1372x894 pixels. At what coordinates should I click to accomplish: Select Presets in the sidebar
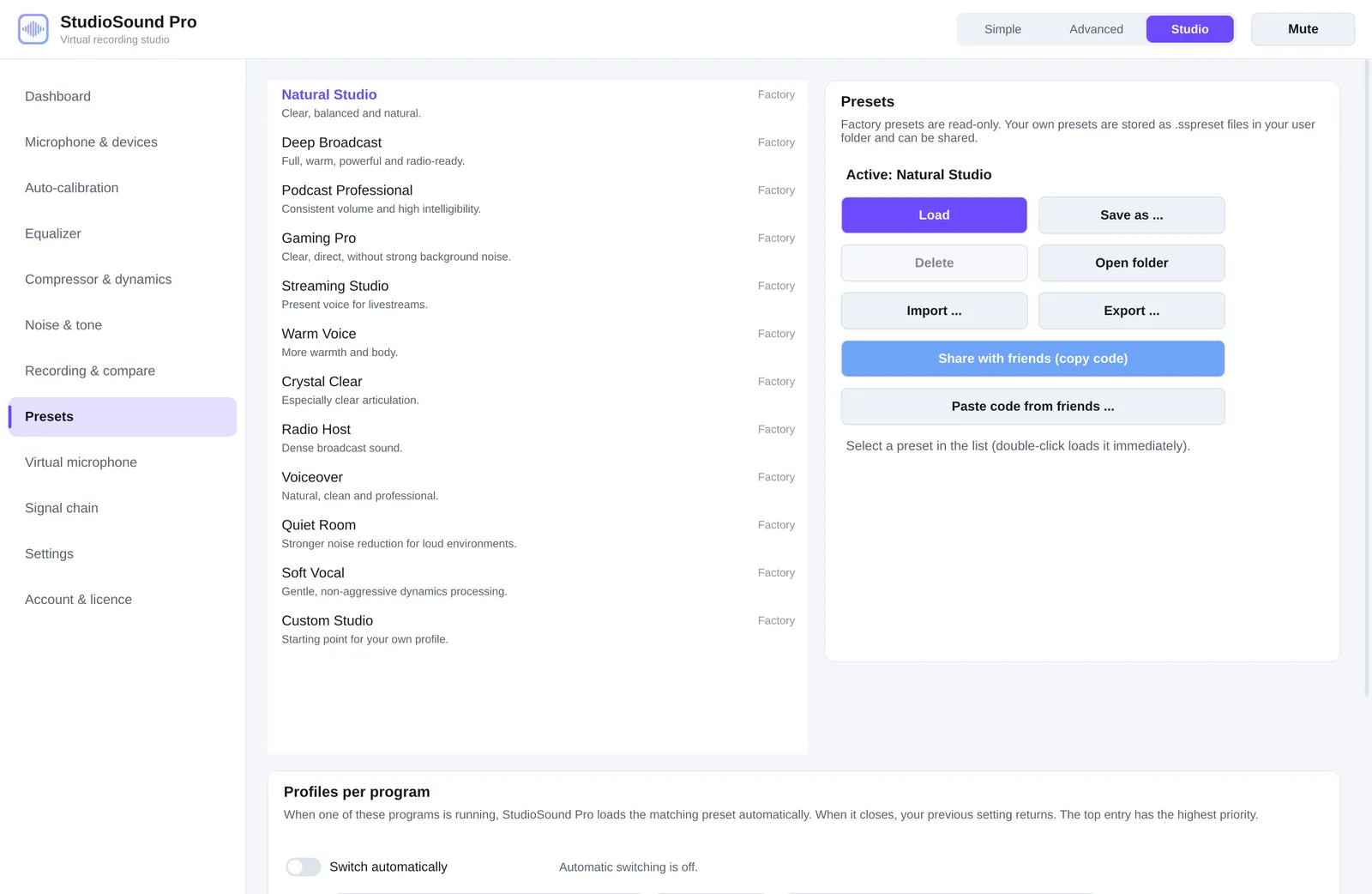click(x=123, y=417)
